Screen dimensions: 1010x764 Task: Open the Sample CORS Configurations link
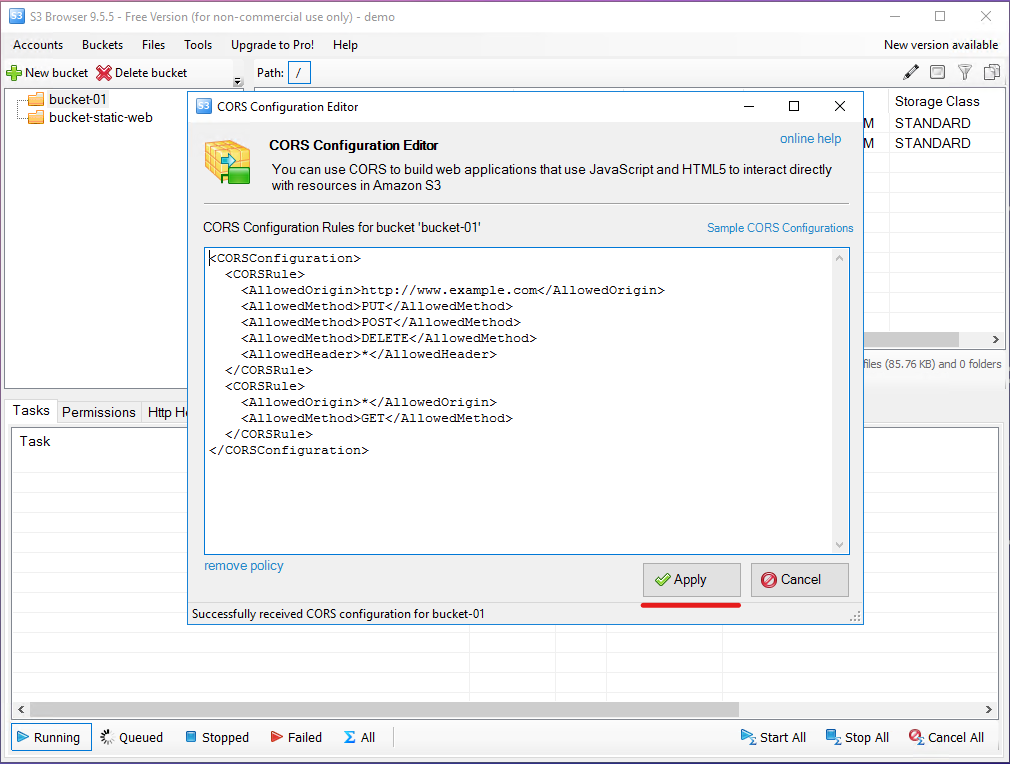tap(780, 228)
